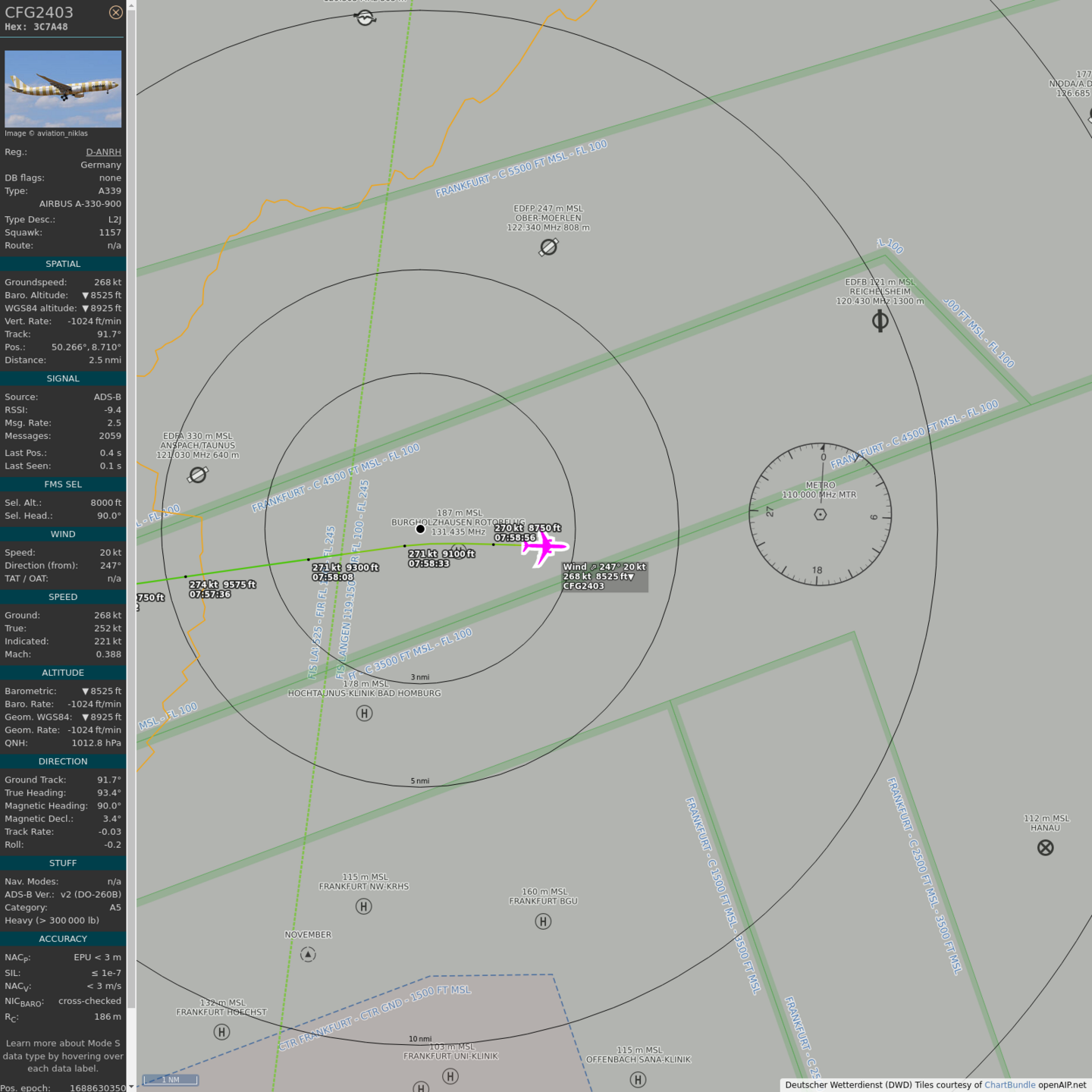The image size is (1092, 1092).
Task: Click the aircraft photo thumbnail
Action: click(x=63, y=89)
